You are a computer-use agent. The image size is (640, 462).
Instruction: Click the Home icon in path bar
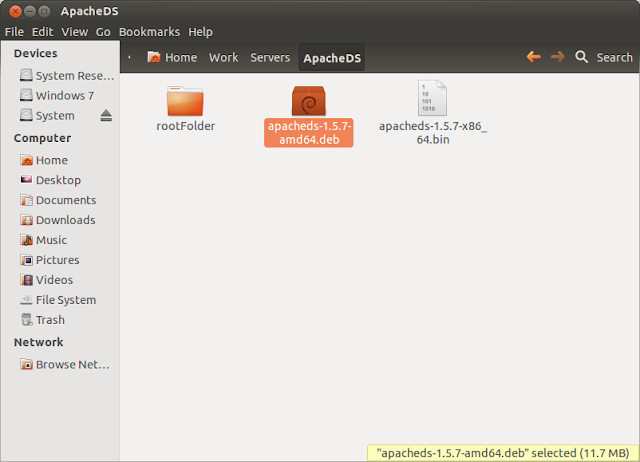(x=154, y=57)
